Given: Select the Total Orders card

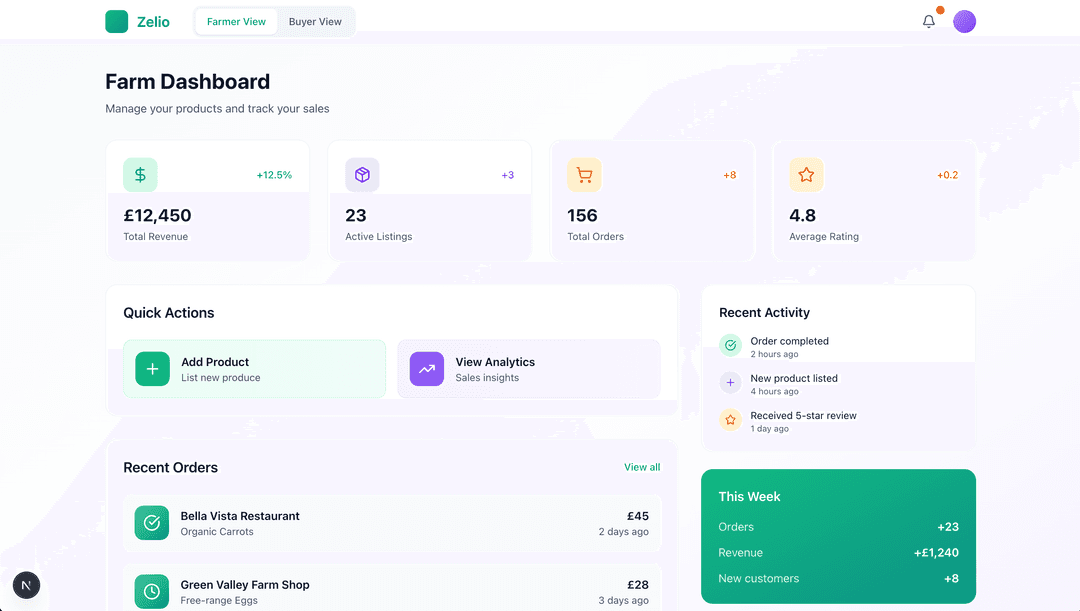Looking at the screenshot, I should pyautogui.click(x=652, y=200).
